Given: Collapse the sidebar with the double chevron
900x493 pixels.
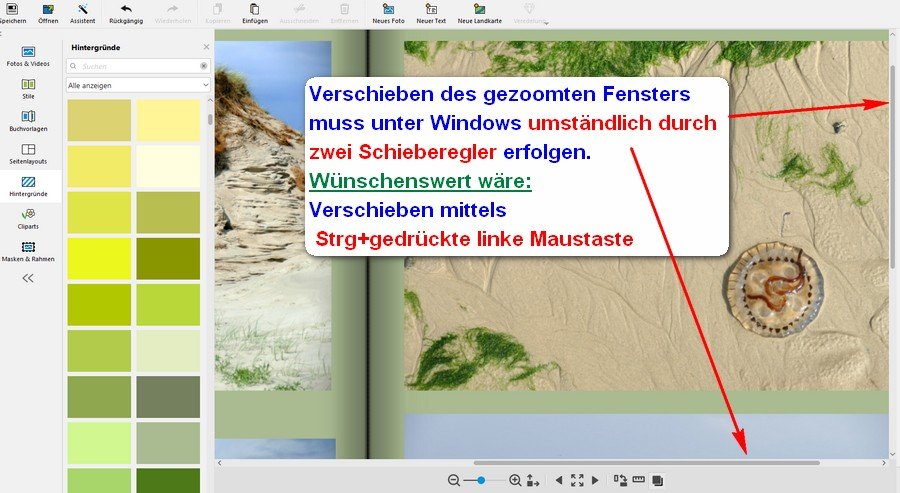Looking at the screenshot, I should 28,278.
